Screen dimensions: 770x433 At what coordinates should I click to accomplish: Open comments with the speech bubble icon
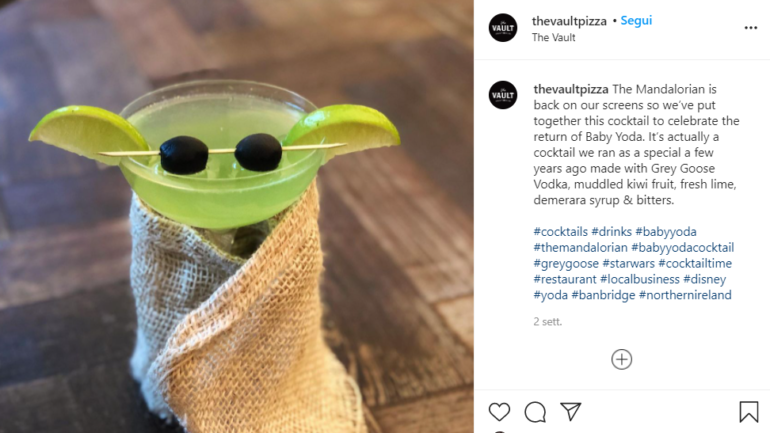[535, 412]
